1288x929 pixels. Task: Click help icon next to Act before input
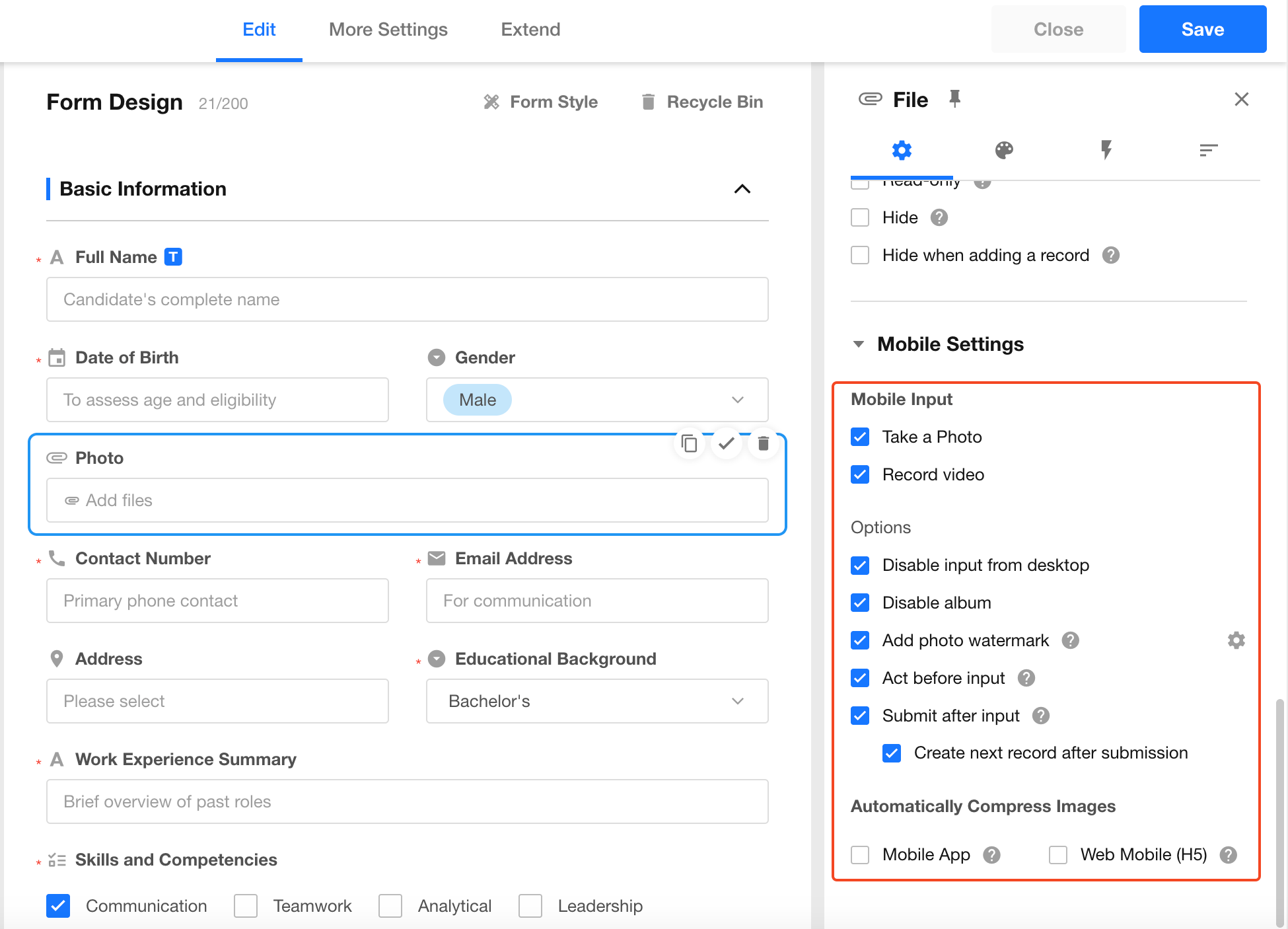(1026, 678)
